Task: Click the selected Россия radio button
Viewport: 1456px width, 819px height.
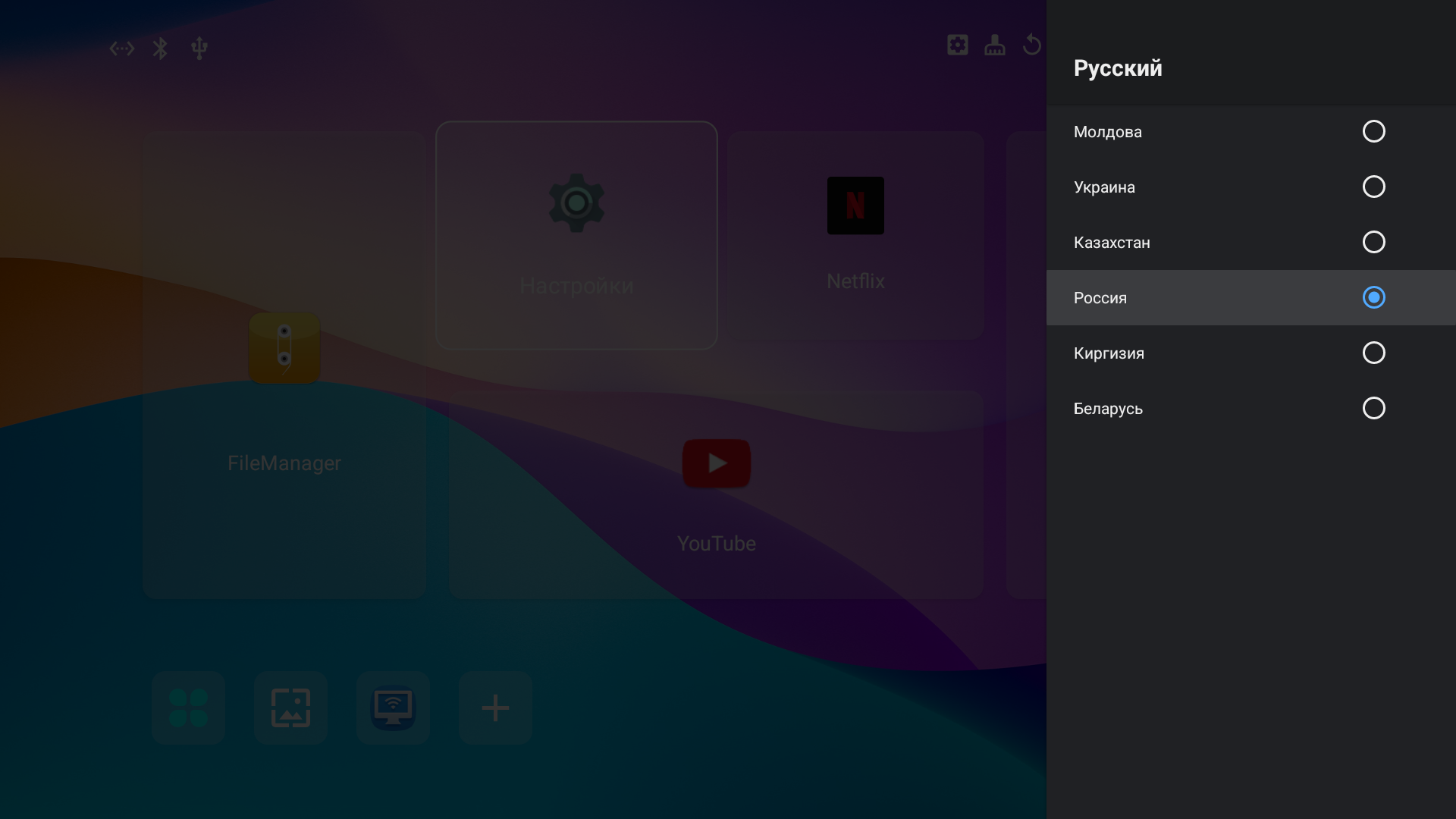Action: [x=1373, y=297]
